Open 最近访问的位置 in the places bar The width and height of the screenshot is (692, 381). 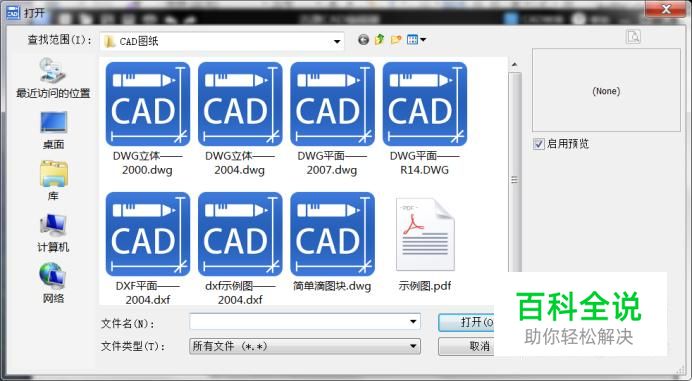point(53,78)
